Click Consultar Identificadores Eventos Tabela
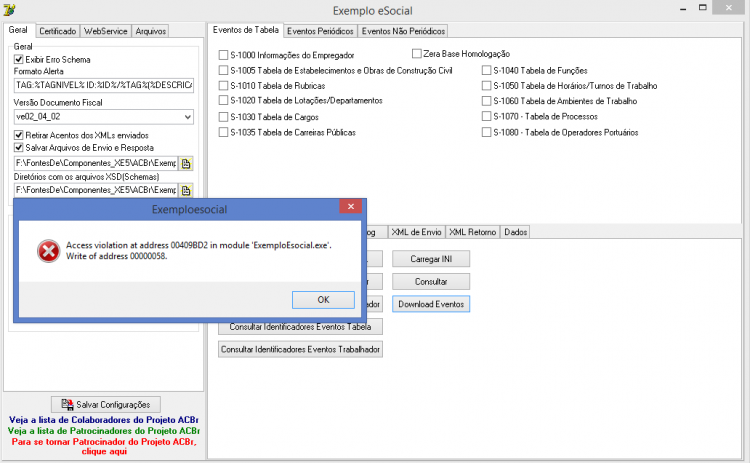750x463 pixels. pyautogui.click(x=300, y=327)
